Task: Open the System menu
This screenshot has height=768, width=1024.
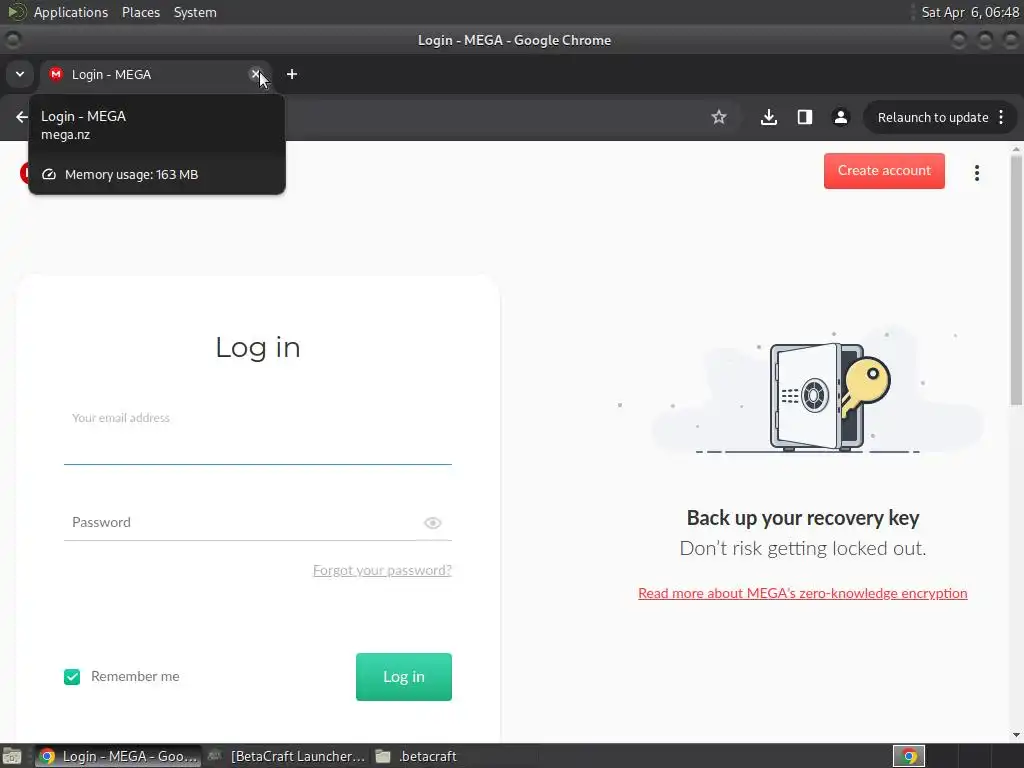Action: point(195,12)
